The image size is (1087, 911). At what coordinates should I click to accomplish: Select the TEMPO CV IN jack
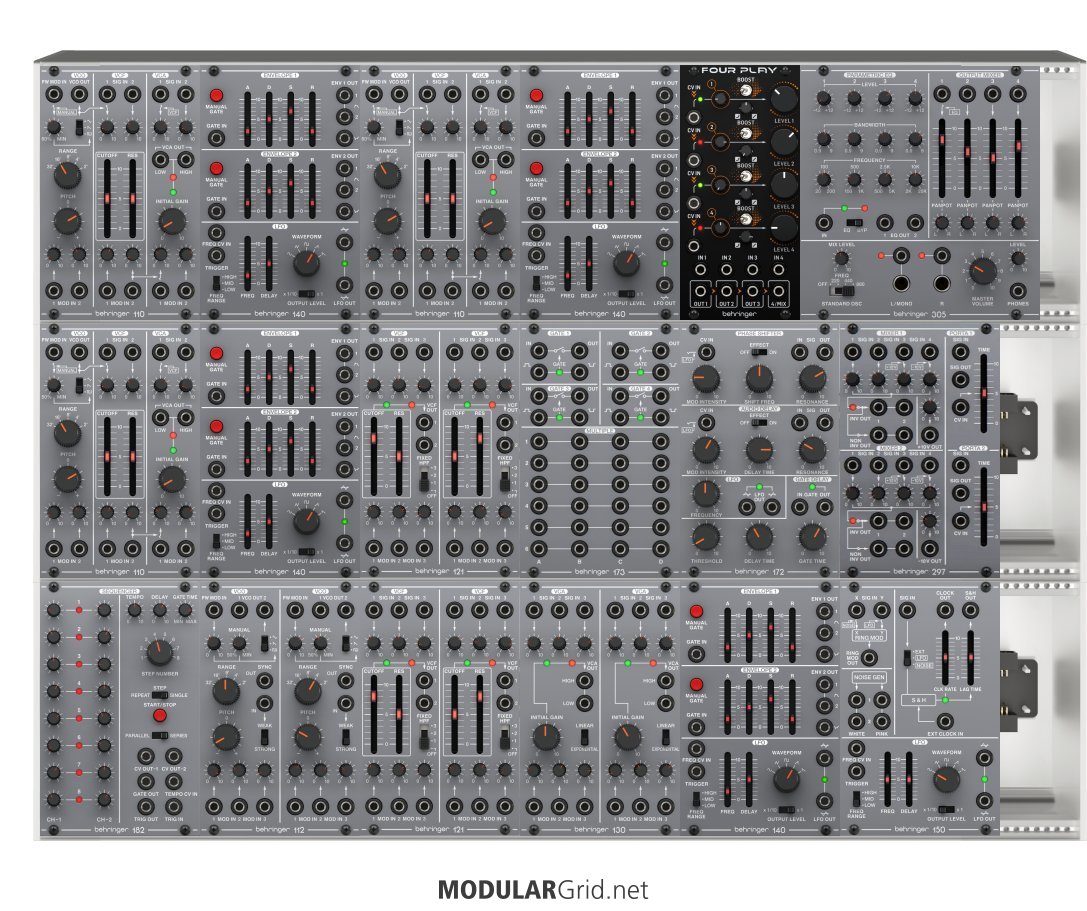(x=173, y=782)
